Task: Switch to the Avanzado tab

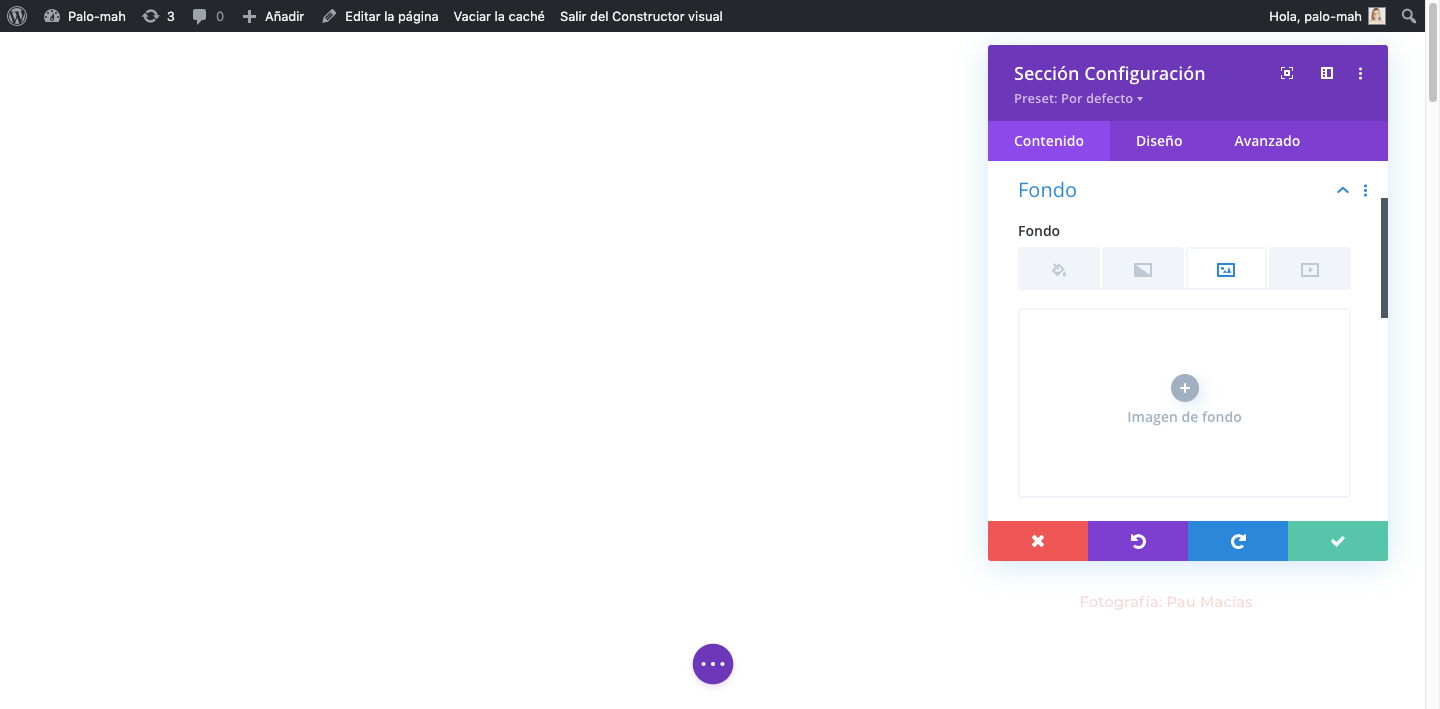Action: (x=1267, y=141)
